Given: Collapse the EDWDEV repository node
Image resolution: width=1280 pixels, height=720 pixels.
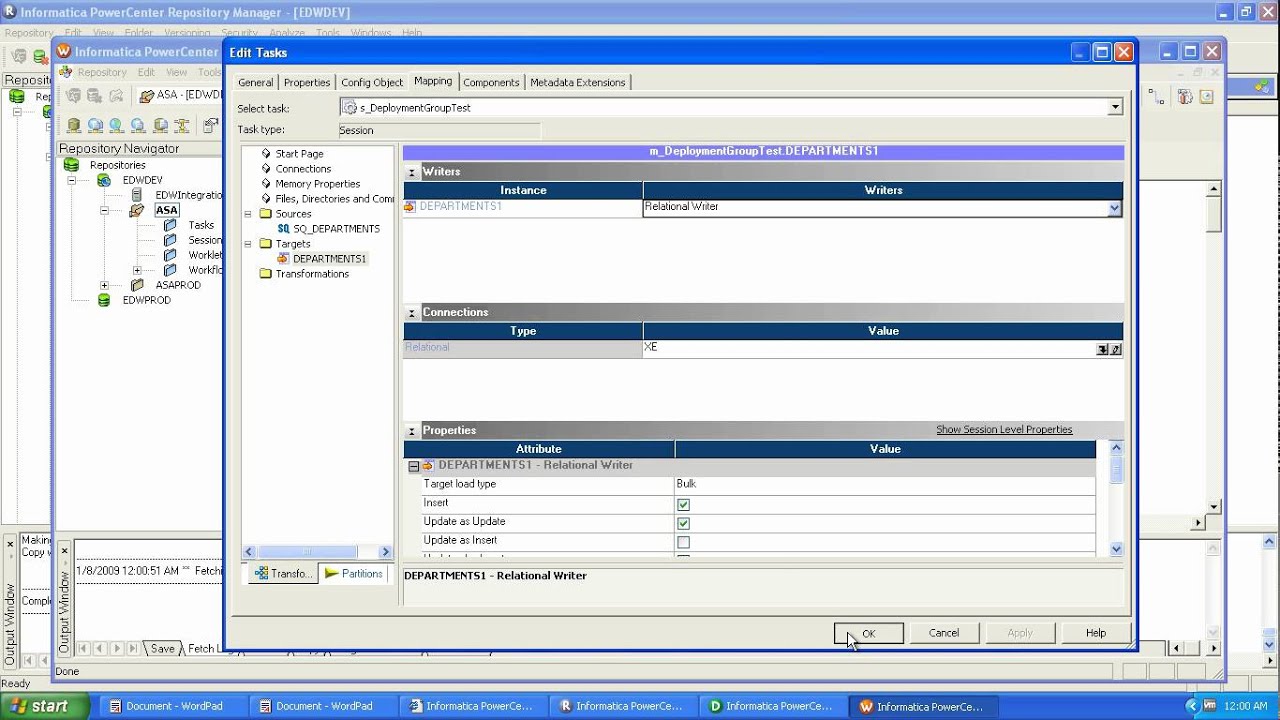Looking at the screenshot, I should [72, 180].
